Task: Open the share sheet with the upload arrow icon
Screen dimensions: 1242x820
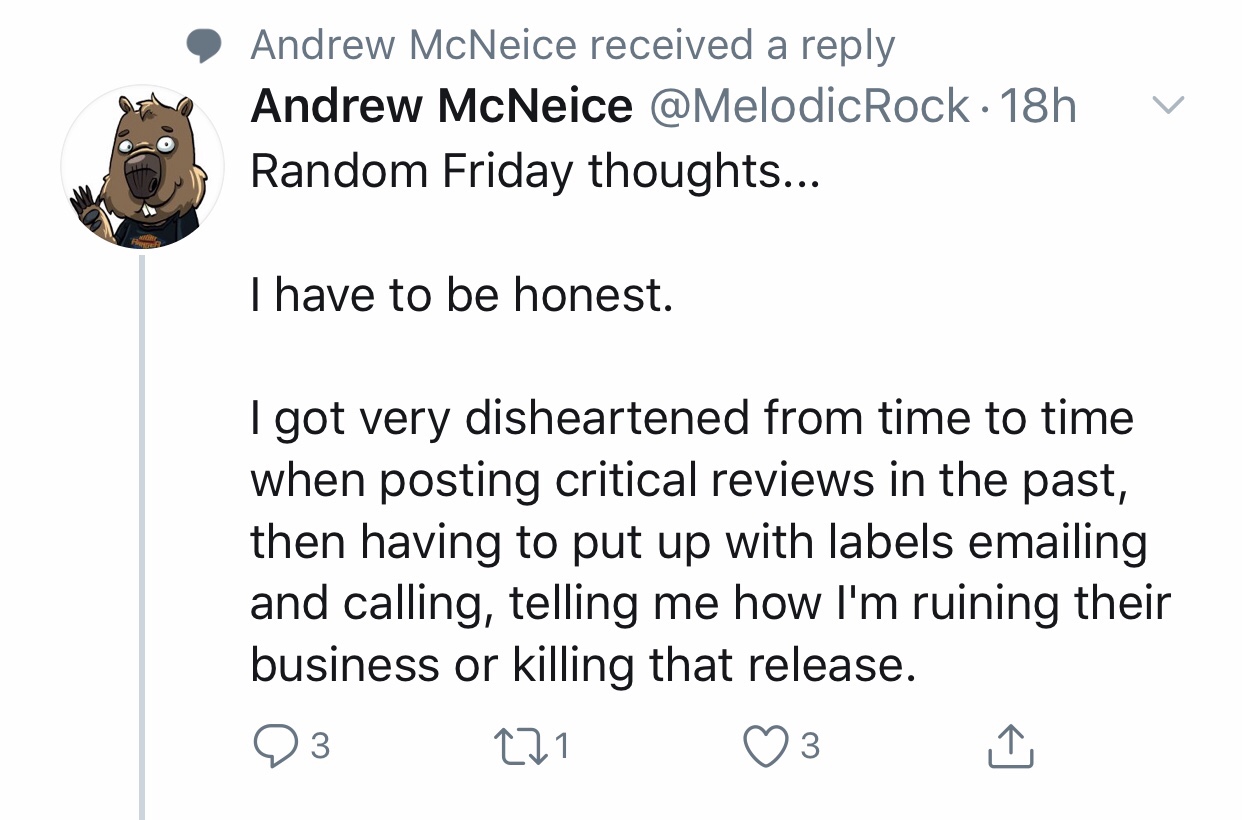Action: [x=1011, y=745]
